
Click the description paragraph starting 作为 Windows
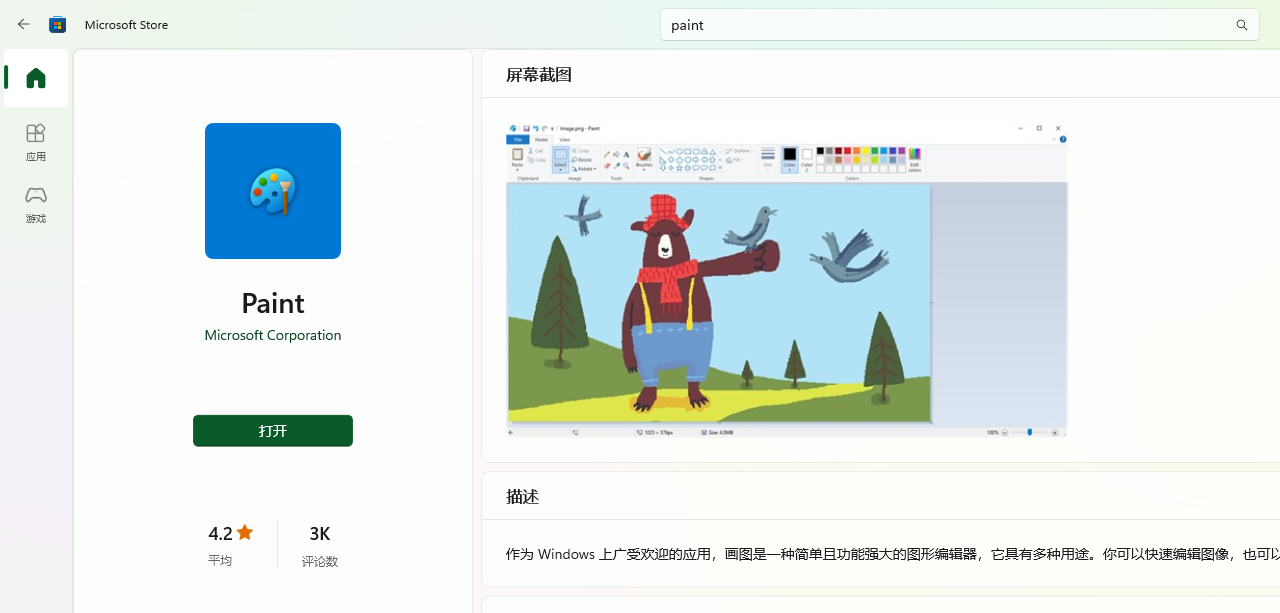click(893, 553)
